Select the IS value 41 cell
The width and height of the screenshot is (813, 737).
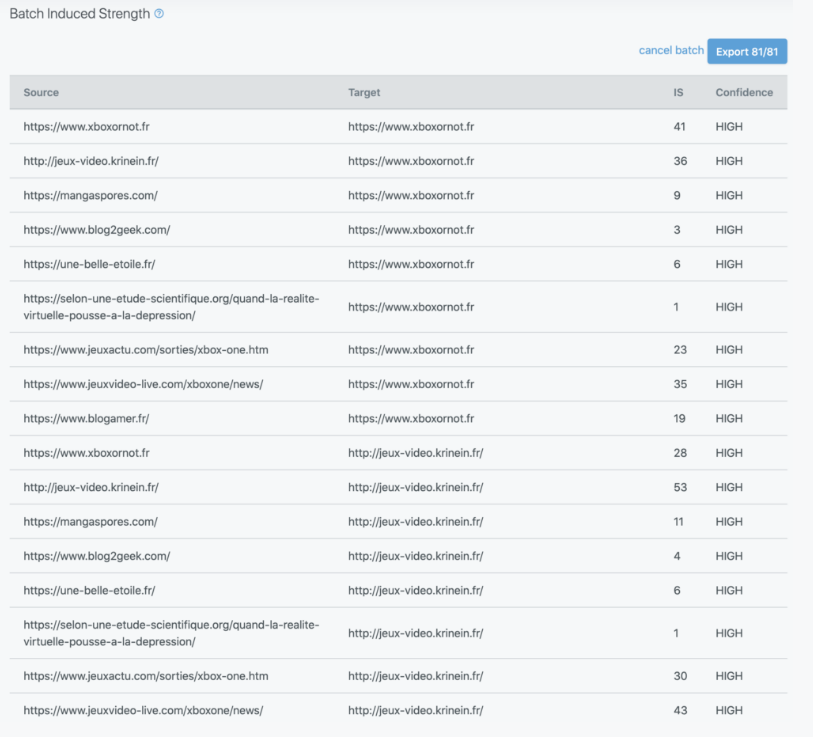point(680,126)
